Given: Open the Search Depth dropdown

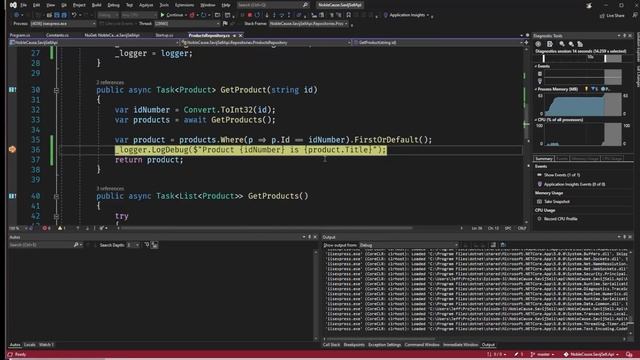Looking at the screenshot, I should point(132,245).
